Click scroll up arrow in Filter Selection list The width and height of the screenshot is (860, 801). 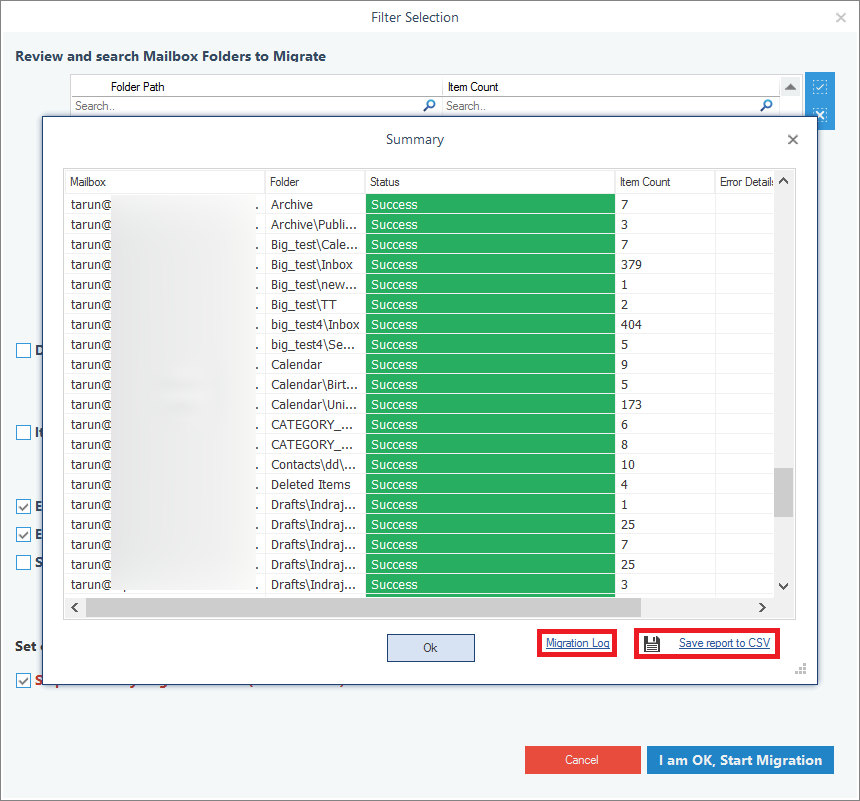pyautogui.click(x=790, y=87)
